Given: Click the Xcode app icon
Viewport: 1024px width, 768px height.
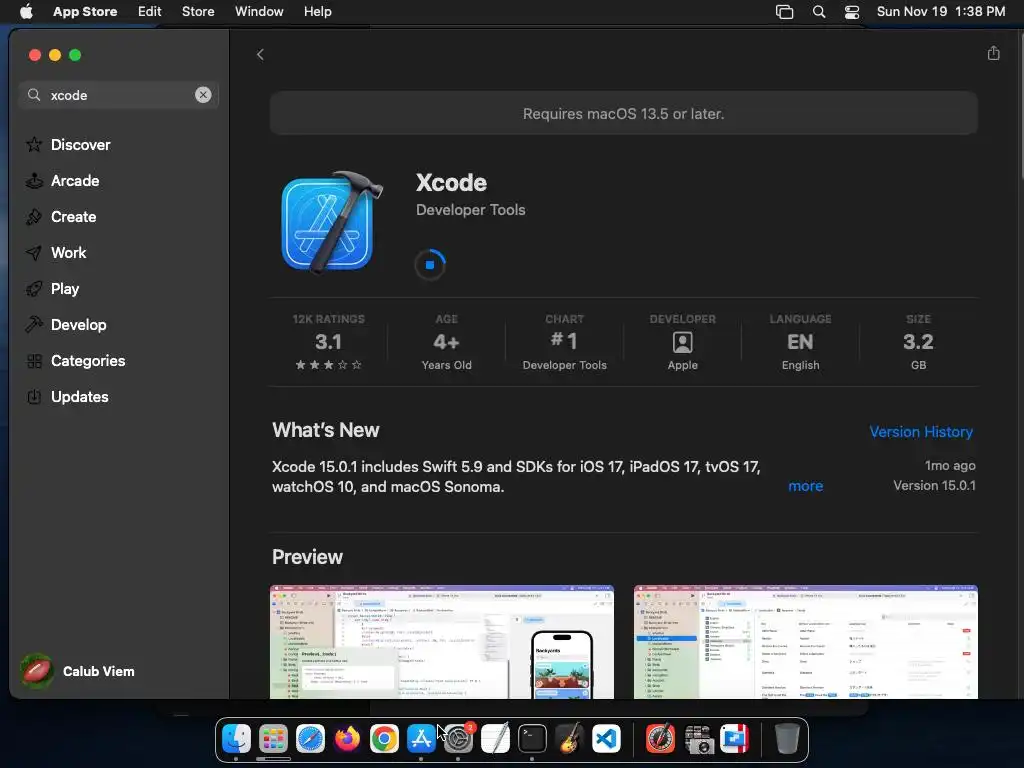Looking at the screenshot, I should click(331, 221).
